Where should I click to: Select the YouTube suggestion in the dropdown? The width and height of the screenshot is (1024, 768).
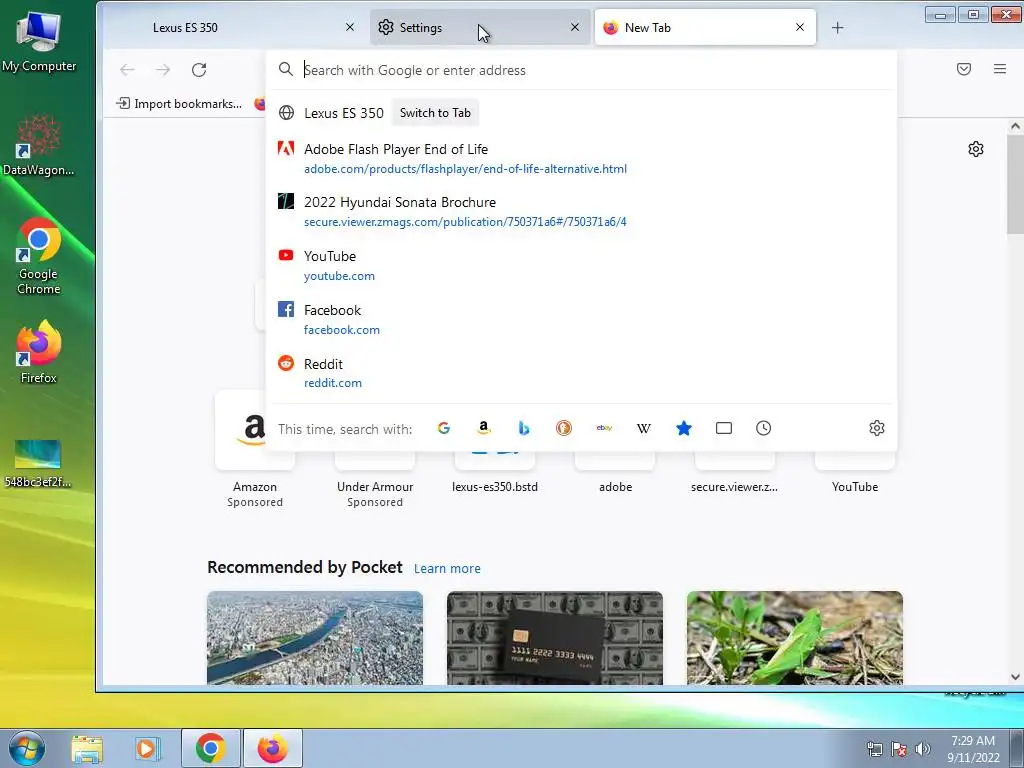(581, 266)
